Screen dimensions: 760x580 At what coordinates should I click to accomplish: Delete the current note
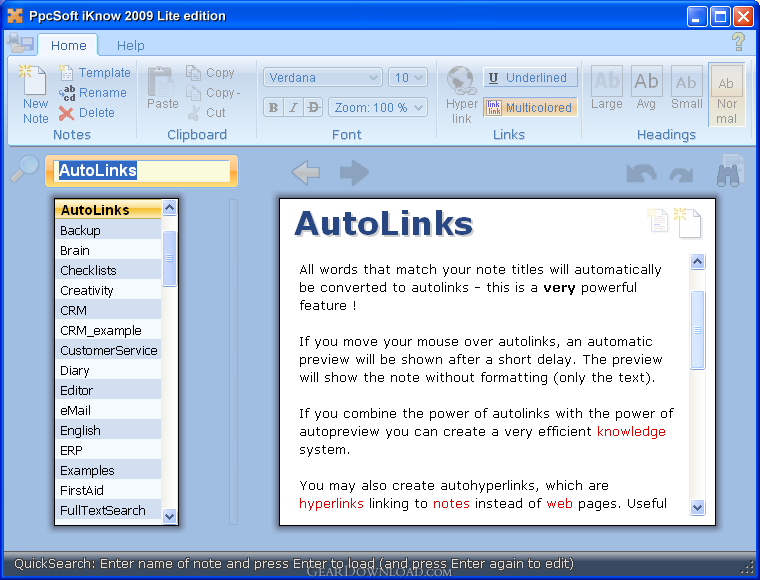click(x=87, y=113)
